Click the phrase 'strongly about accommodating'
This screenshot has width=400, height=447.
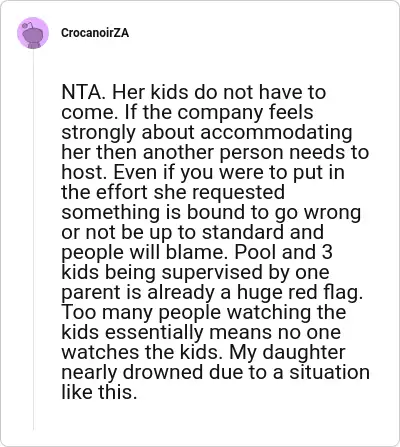pos(207,132)
